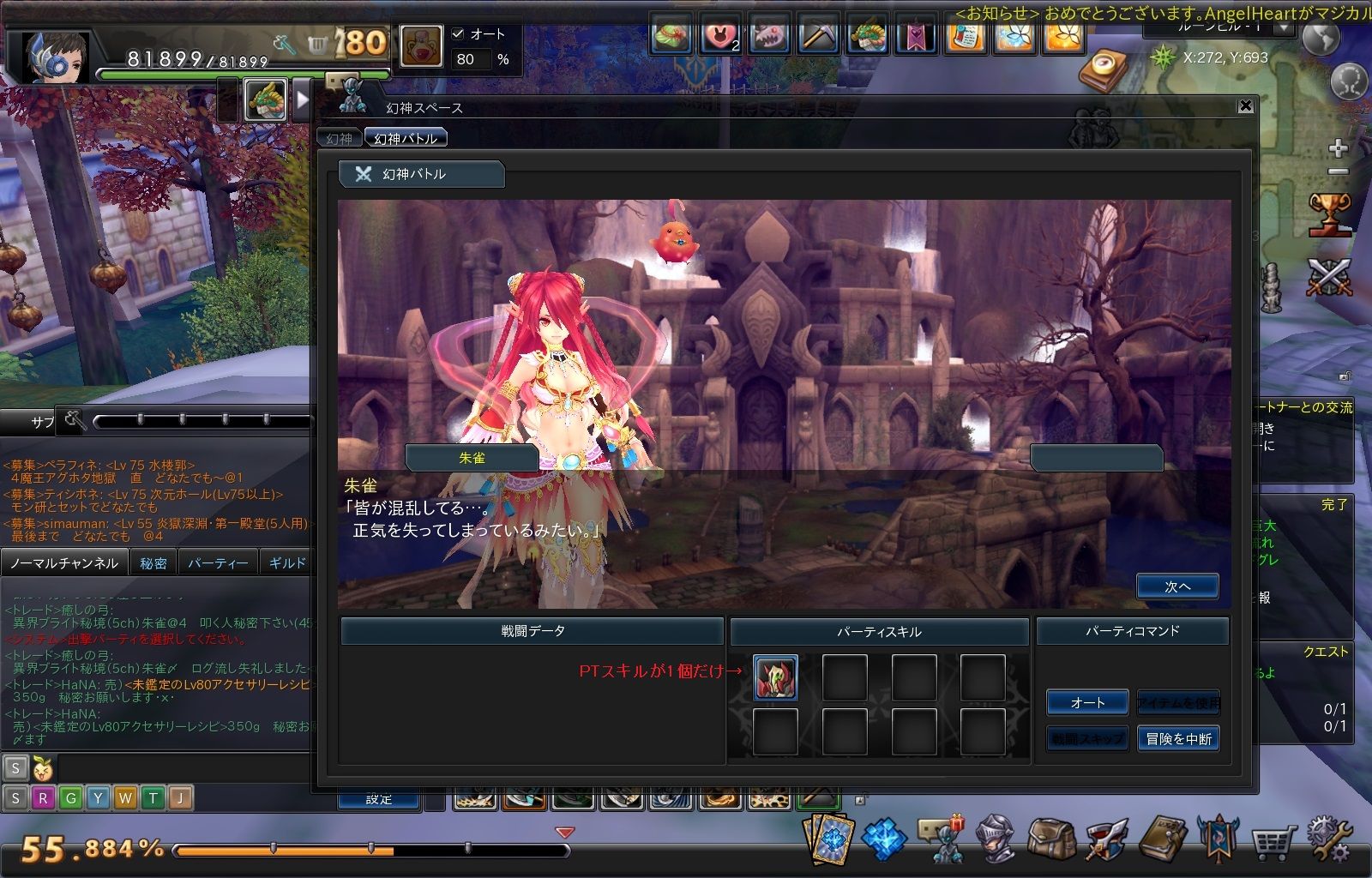Select the party skill icon in first slot
The image size is (1372, 878).
point(775,677)
